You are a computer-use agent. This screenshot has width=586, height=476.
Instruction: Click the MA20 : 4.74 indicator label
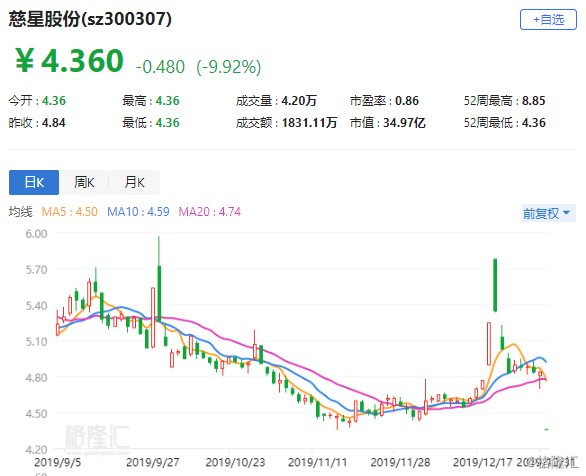click(x=210, y=212)
